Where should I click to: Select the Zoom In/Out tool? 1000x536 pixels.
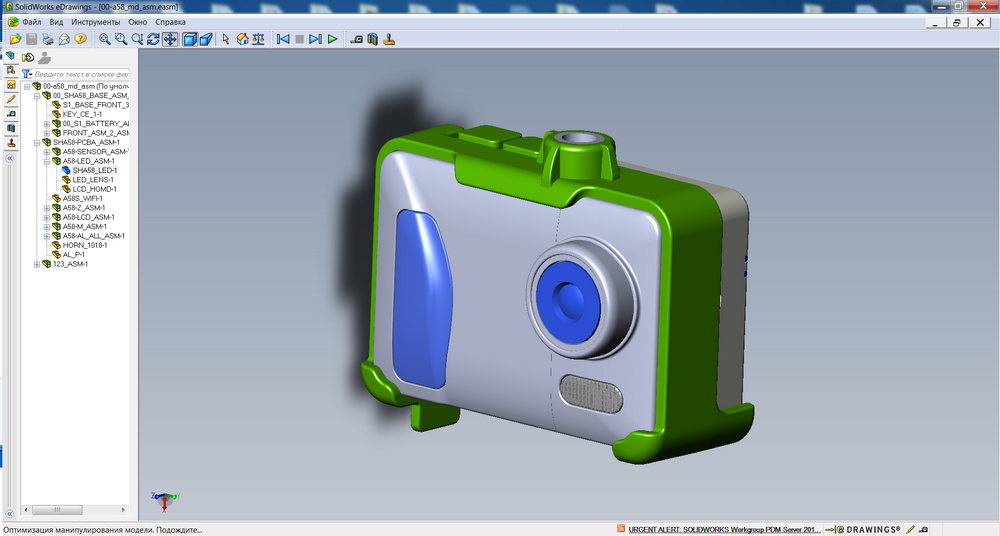tap(136, 40)
